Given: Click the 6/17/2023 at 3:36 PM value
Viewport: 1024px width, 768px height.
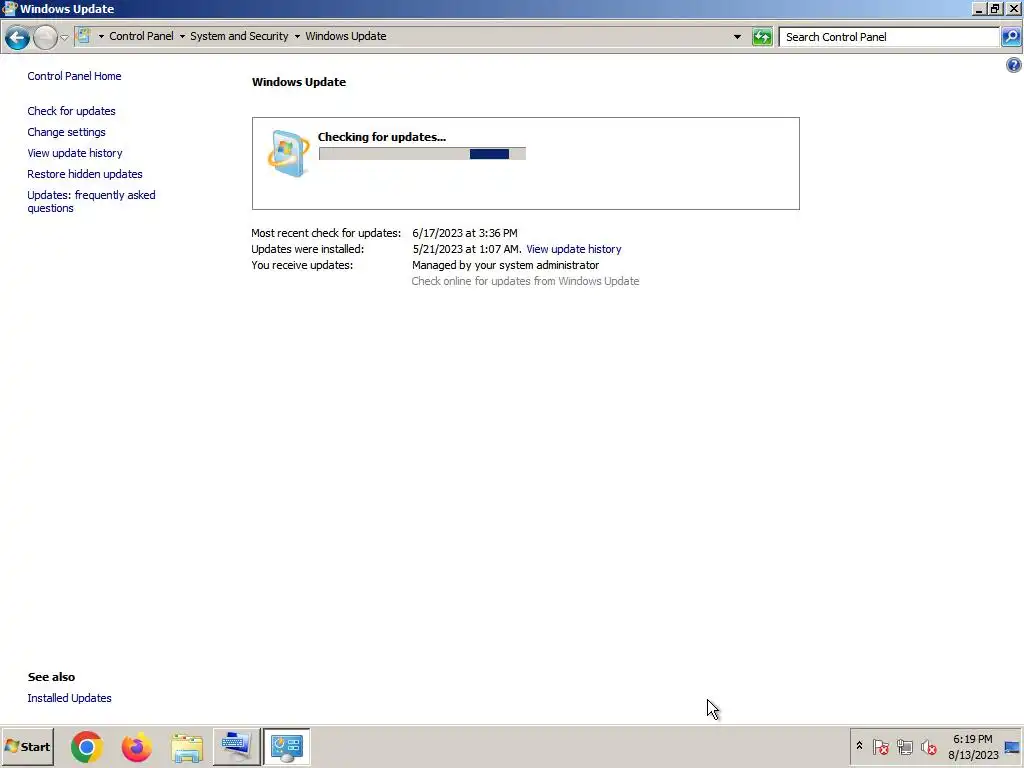Looking at the screenshot, I should tap(464, 233).
